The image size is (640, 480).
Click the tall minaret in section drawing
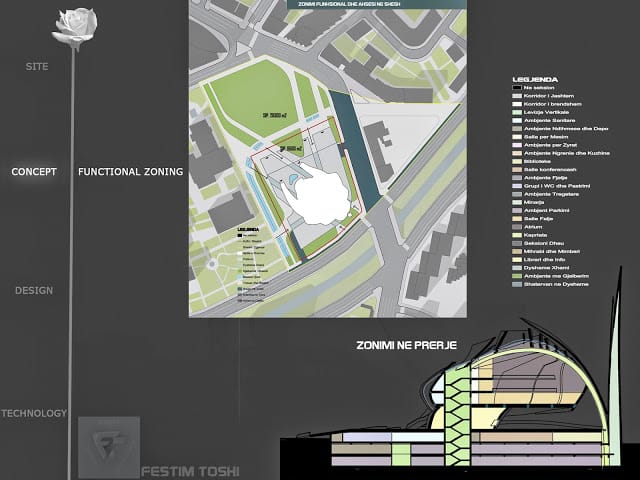coord(616,367)
